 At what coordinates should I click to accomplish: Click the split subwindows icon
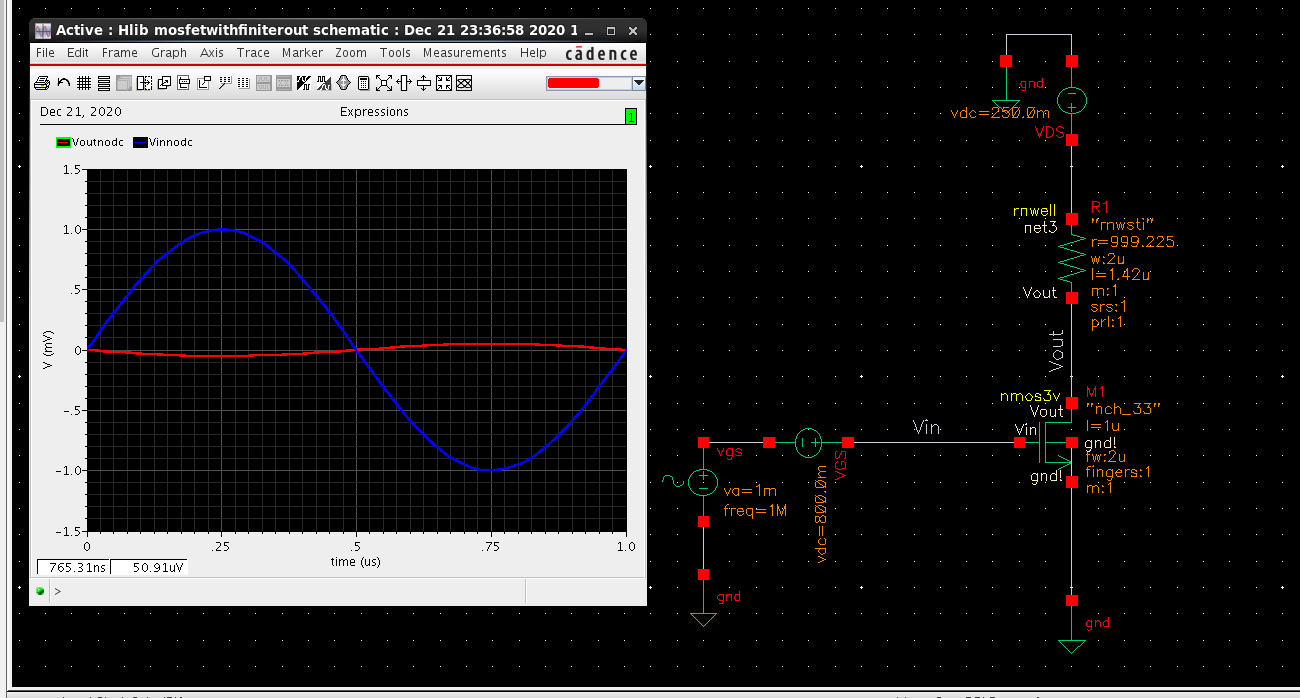pos(144,83)
